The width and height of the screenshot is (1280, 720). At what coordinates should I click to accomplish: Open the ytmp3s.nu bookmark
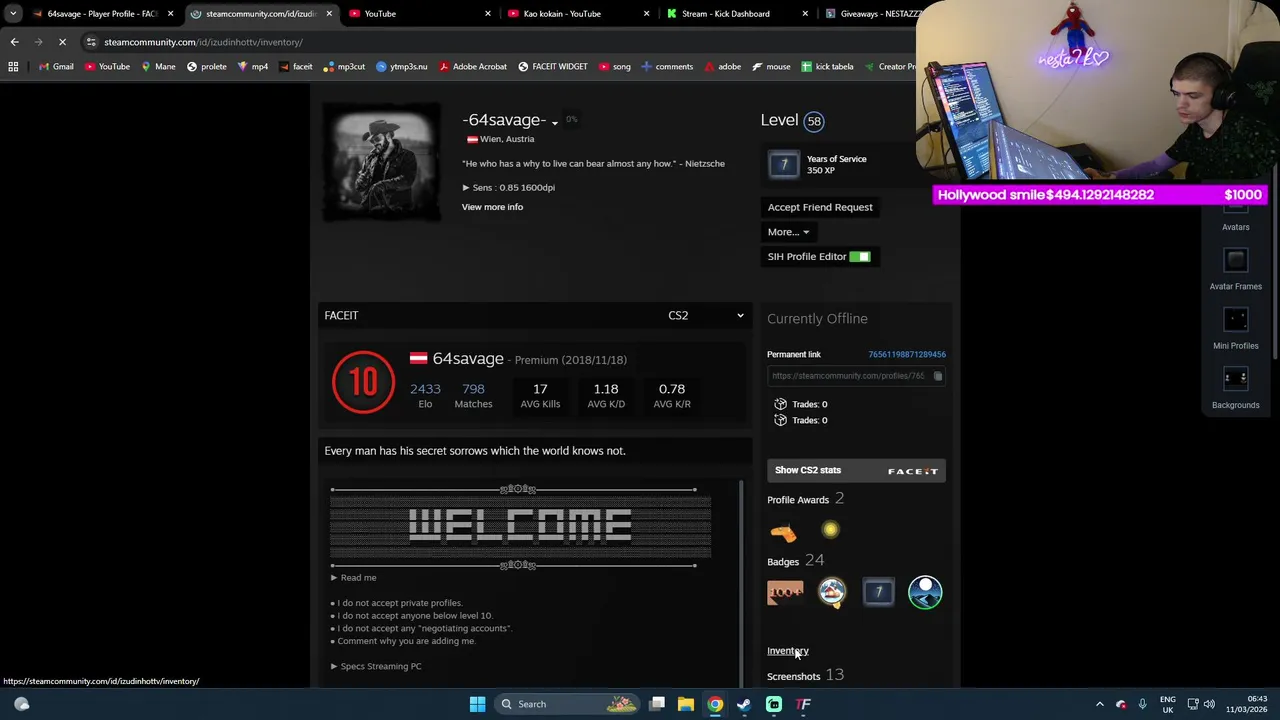(401, 67)
